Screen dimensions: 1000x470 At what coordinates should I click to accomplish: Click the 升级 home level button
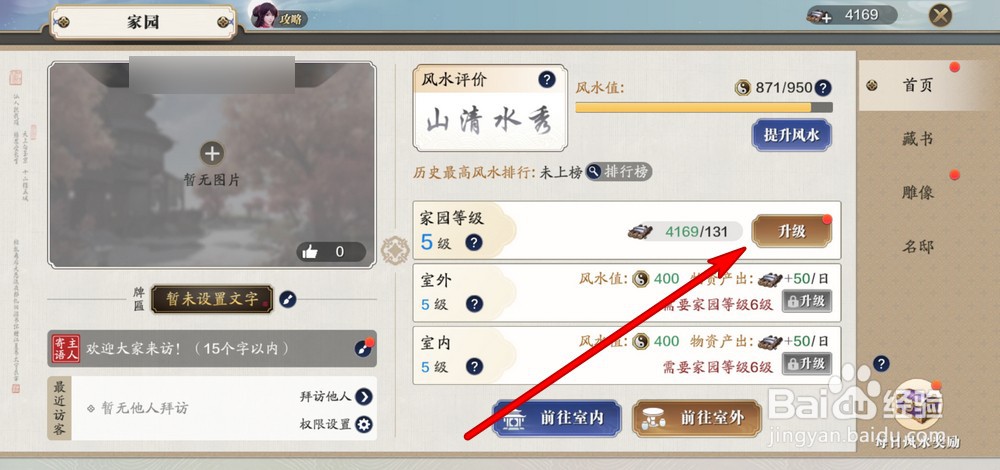[x=791, y=231]
